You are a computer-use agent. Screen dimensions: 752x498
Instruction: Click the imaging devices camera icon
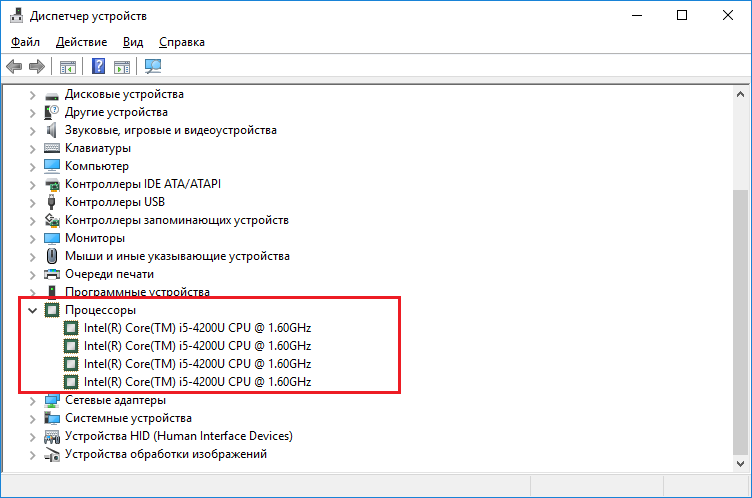tap(52, 454)
